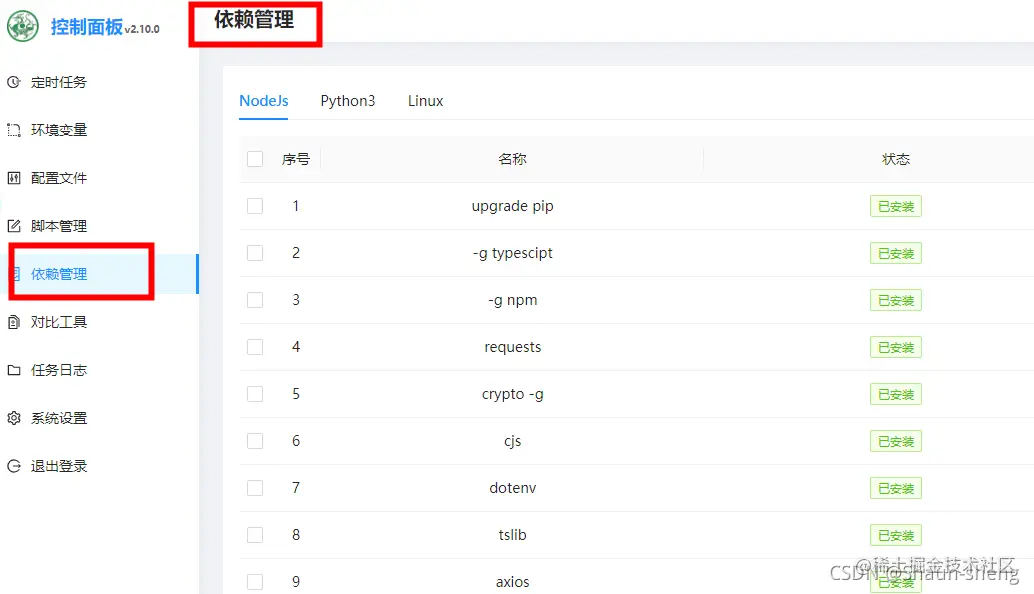
Task: Click the edit icon beside 脚本管理
Action: [x=13, y=226]
